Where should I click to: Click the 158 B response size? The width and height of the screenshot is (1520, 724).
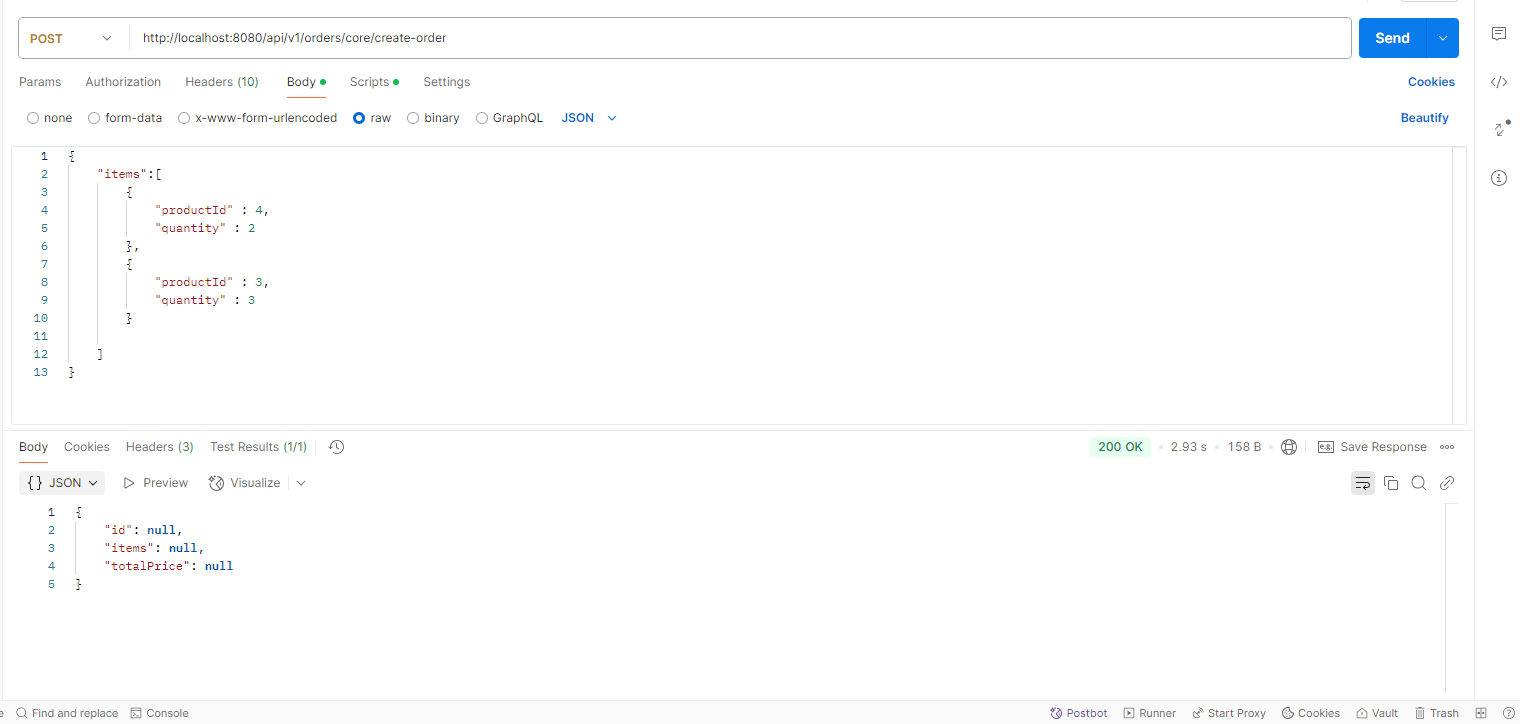coord(1244,447)
